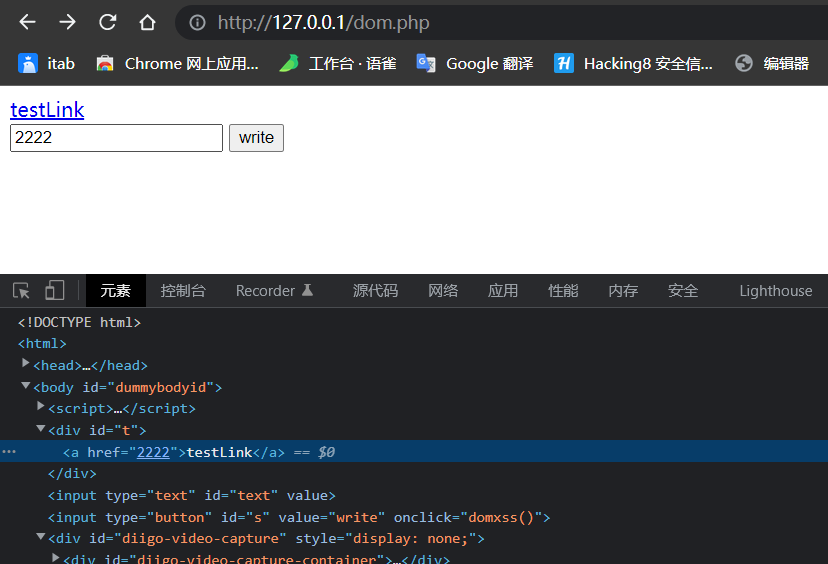The image size is (828, 564).
Task: Expand the diigo-video-capture-container div node
Action: pos(55,557)
